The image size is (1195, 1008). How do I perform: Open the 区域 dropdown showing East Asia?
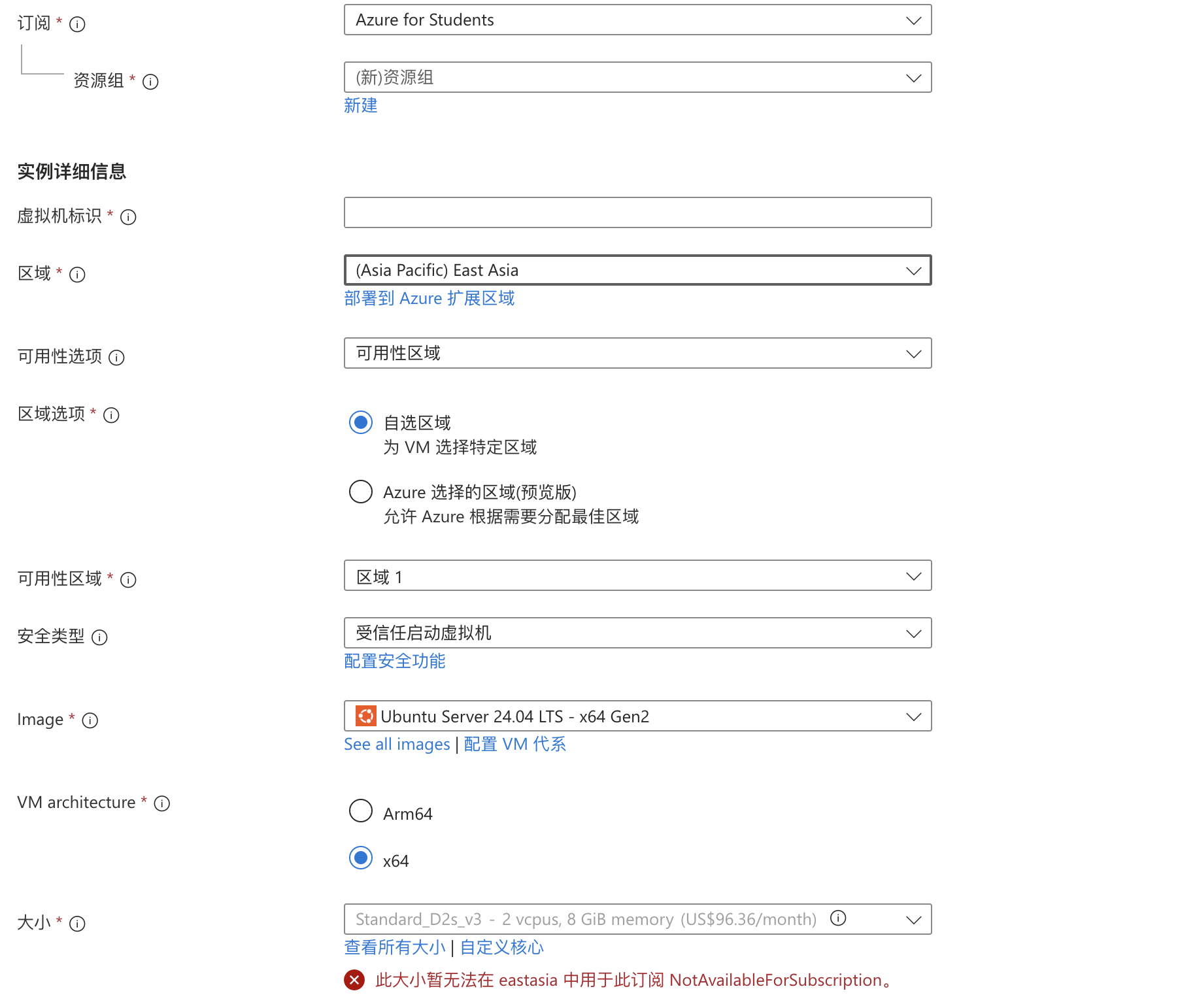pyautogui.click(x=637, y=270)
